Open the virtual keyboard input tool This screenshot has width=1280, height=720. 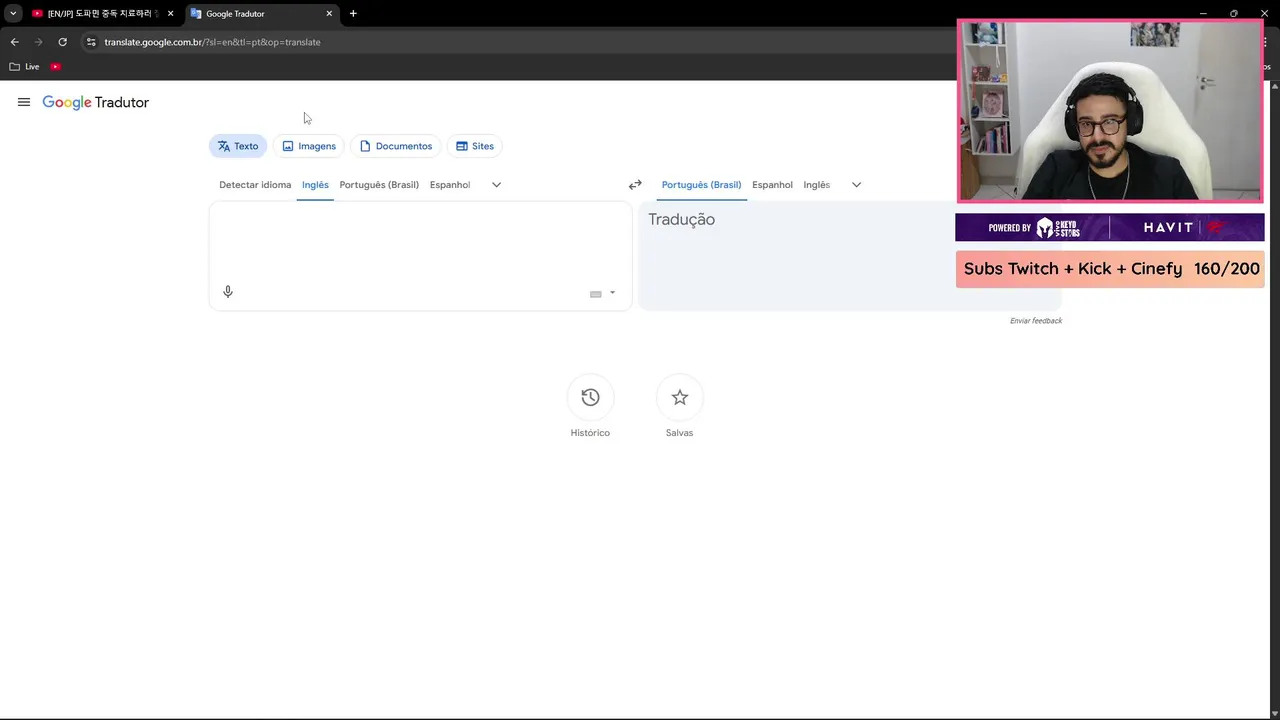coord(596,293)
